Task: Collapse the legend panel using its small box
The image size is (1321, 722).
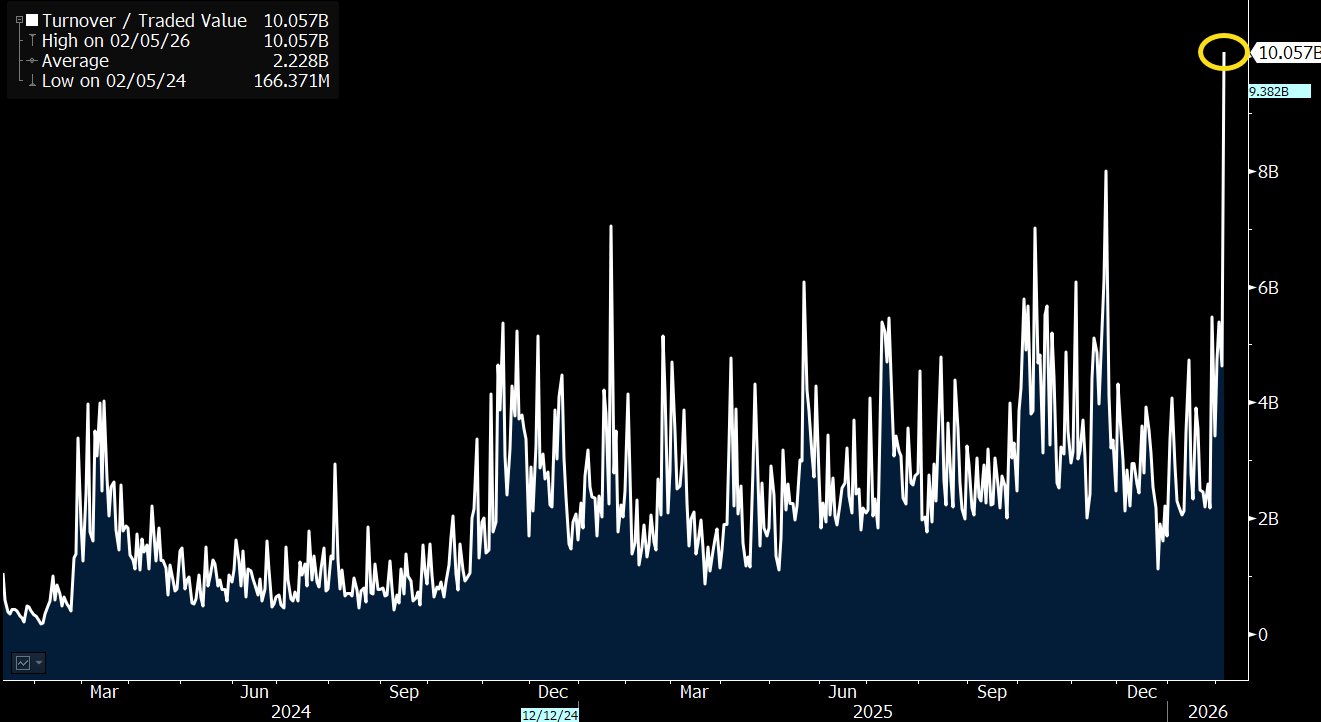Action: tap(18, 19)
